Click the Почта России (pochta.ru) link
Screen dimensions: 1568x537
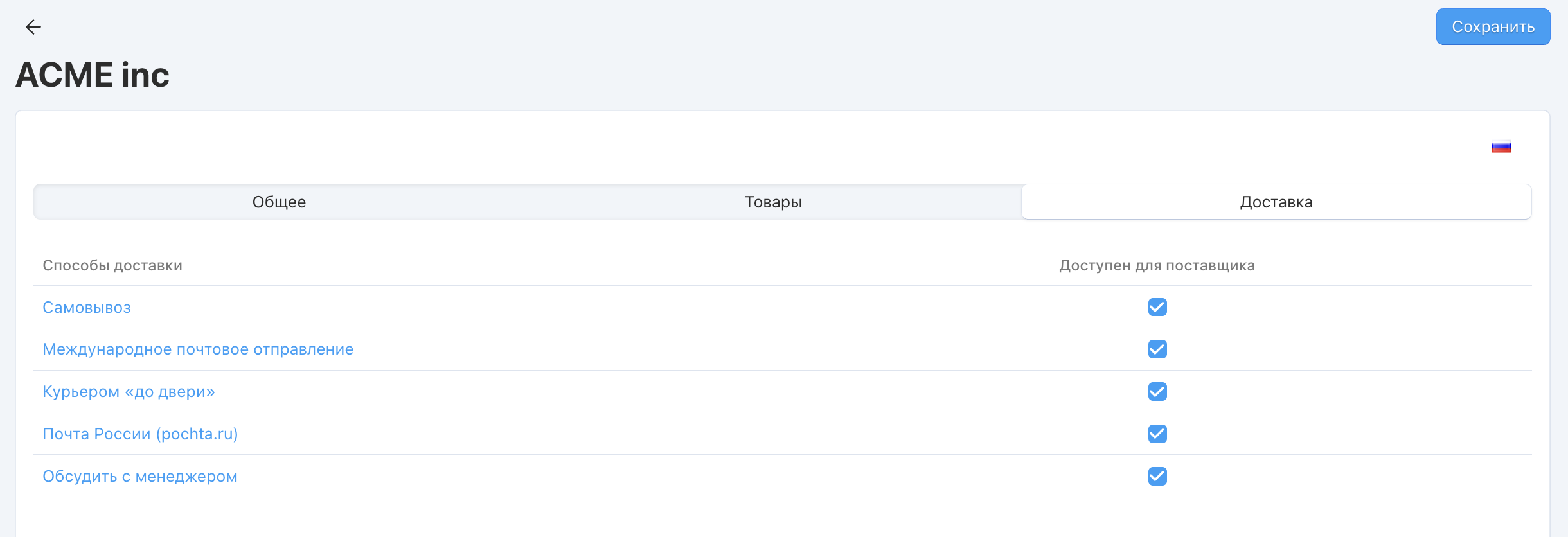(x=140, y=434)
